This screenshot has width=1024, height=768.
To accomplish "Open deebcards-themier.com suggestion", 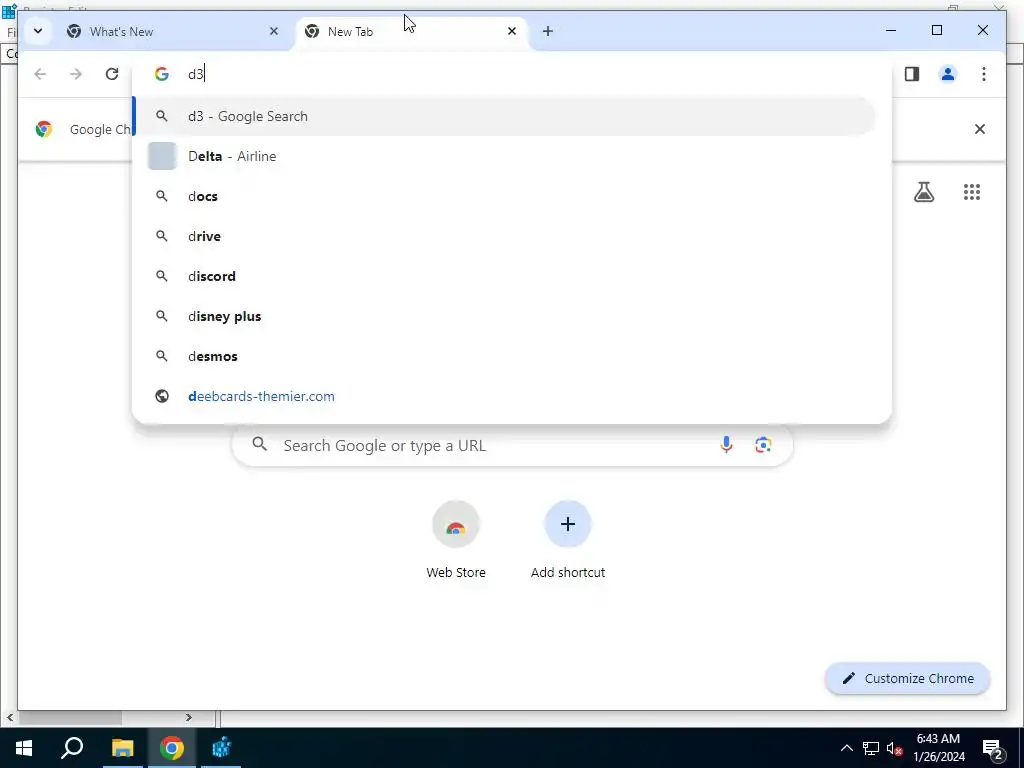I will [x=504, y=396].
